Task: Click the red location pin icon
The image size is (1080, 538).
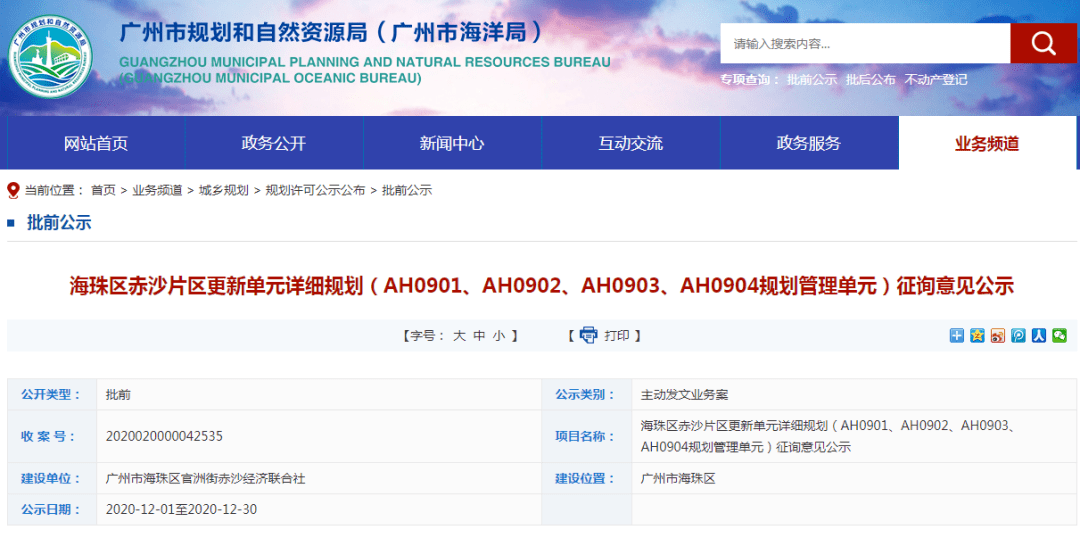Action: pyautogui.click(x=12, y=190)
